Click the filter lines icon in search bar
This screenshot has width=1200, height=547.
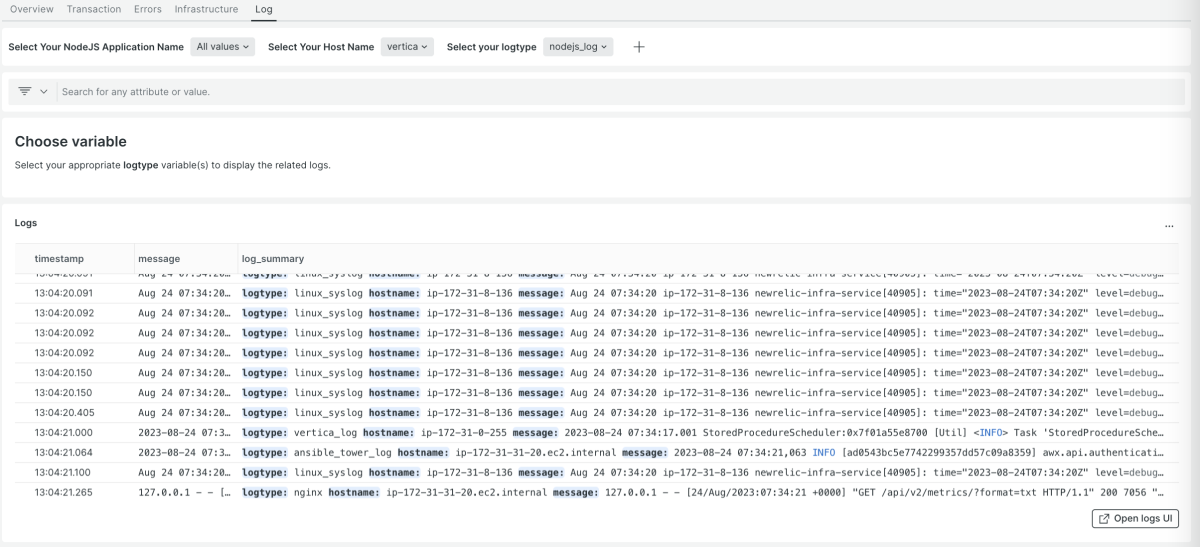click(x=25, y=91)
